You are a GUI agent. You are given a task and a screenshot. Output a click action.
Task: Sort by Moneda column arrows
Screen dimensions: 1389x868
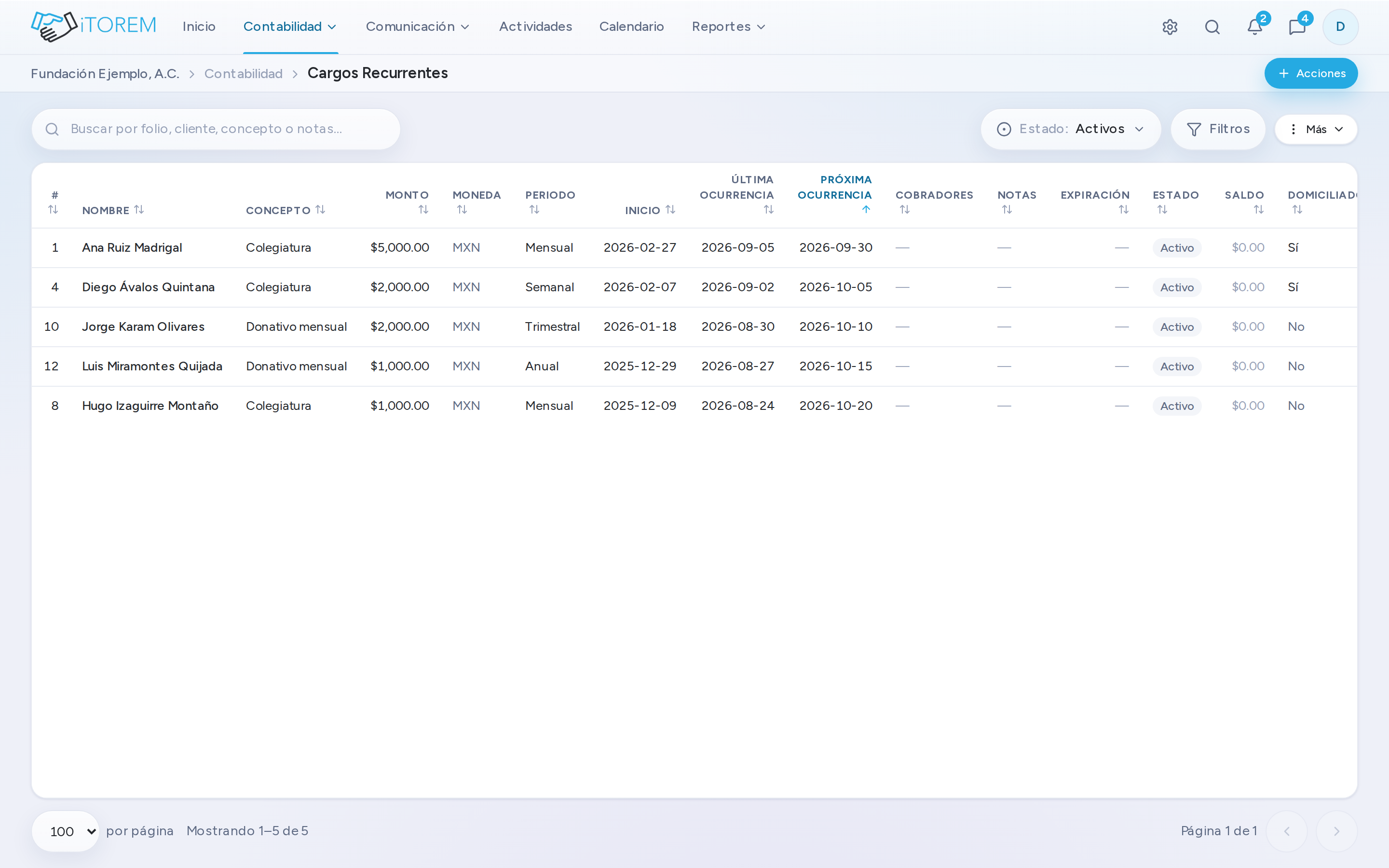tap(462, 210)
